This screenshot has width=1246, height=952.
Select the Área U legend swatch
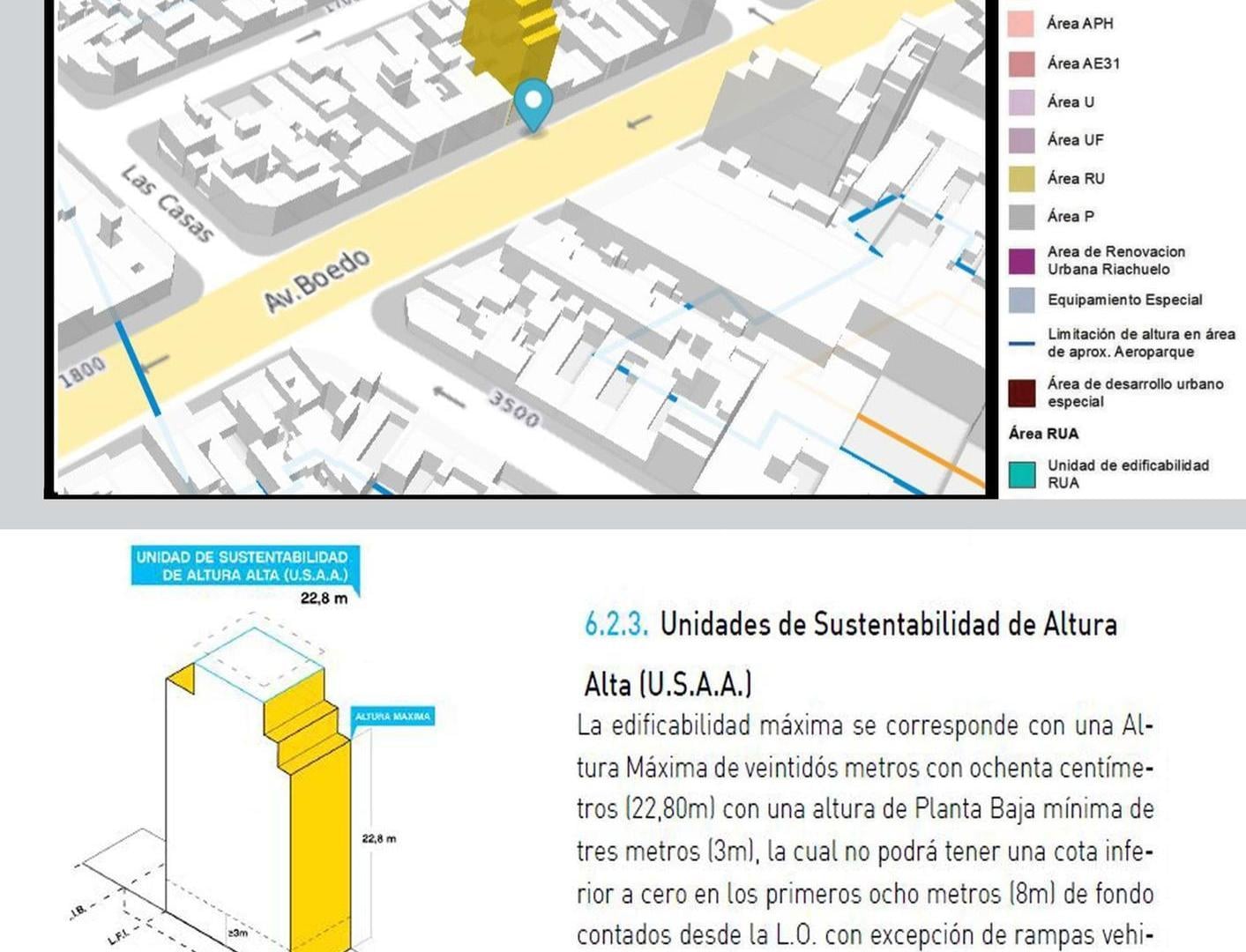point(1020,102)
